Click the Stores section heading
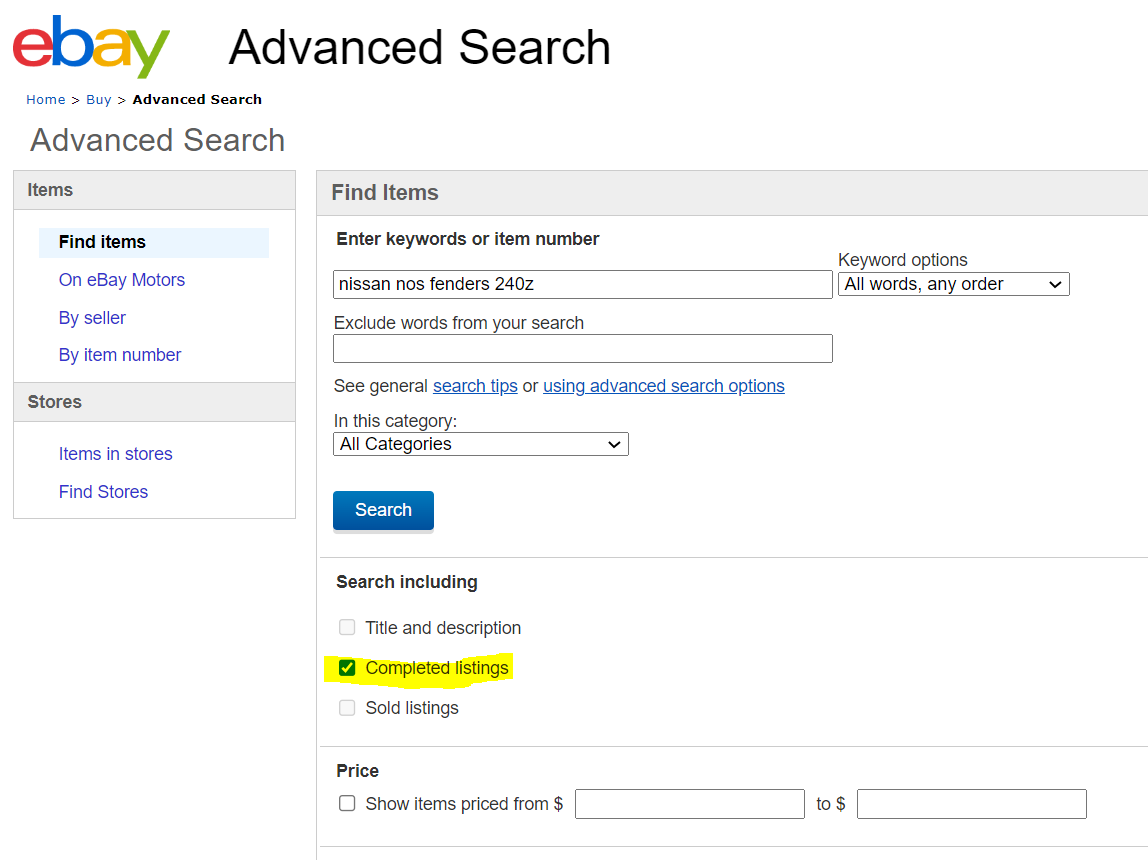 tap(55, 402)
